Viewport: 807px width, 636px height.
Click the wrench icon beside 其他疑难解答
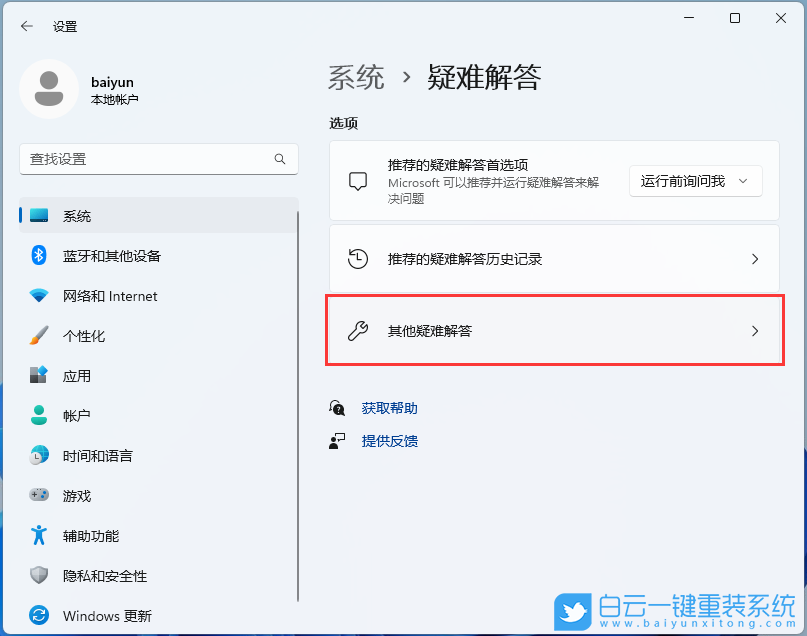357,330
